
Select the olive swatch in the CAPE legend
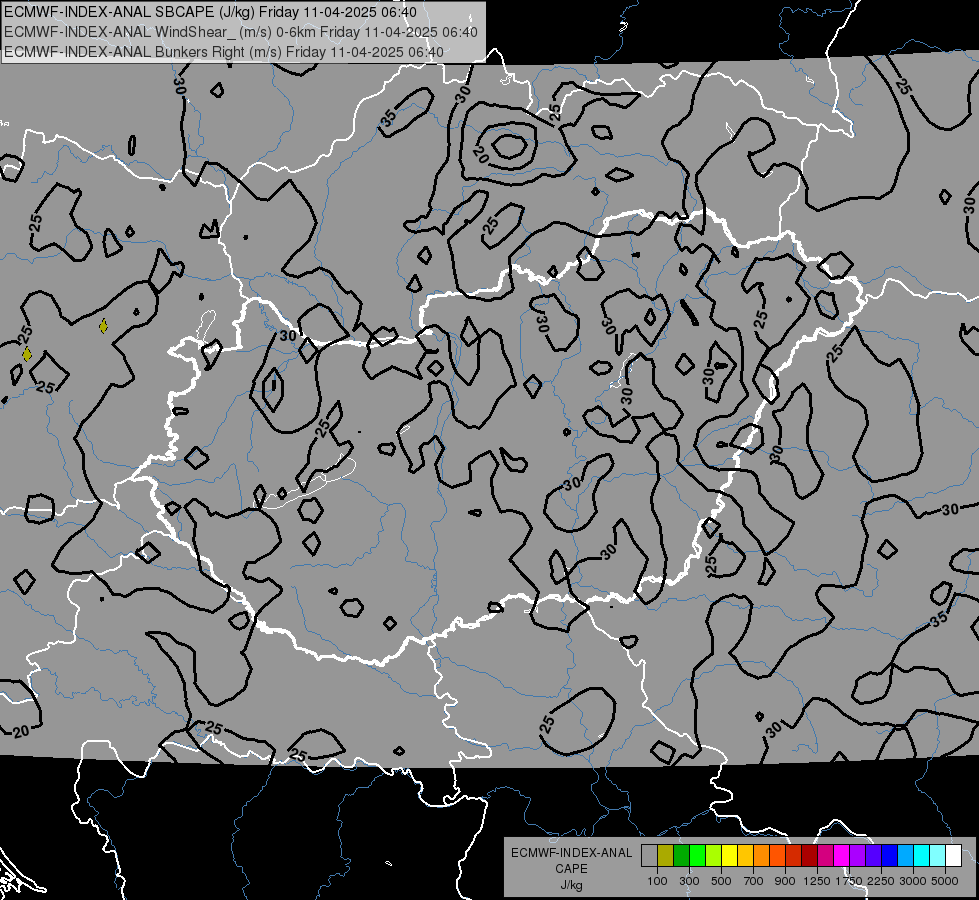[x=666, y=856]
